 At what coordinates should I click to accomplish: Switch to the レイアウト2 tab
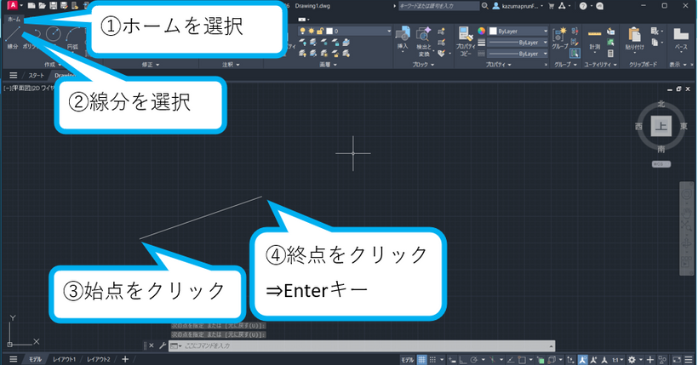point(98,359)
